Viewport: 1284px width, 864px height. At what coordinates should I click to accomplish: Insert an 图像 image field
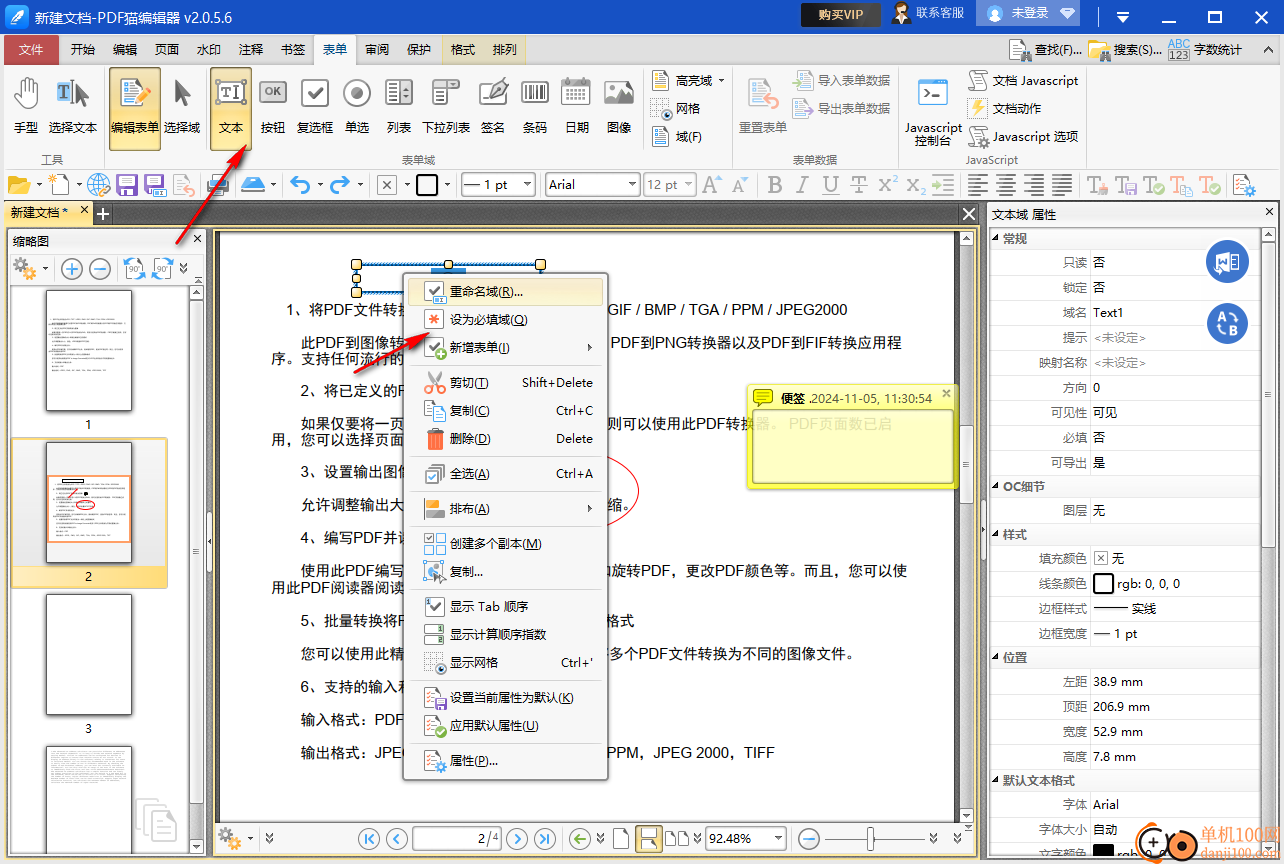(619, 106)
